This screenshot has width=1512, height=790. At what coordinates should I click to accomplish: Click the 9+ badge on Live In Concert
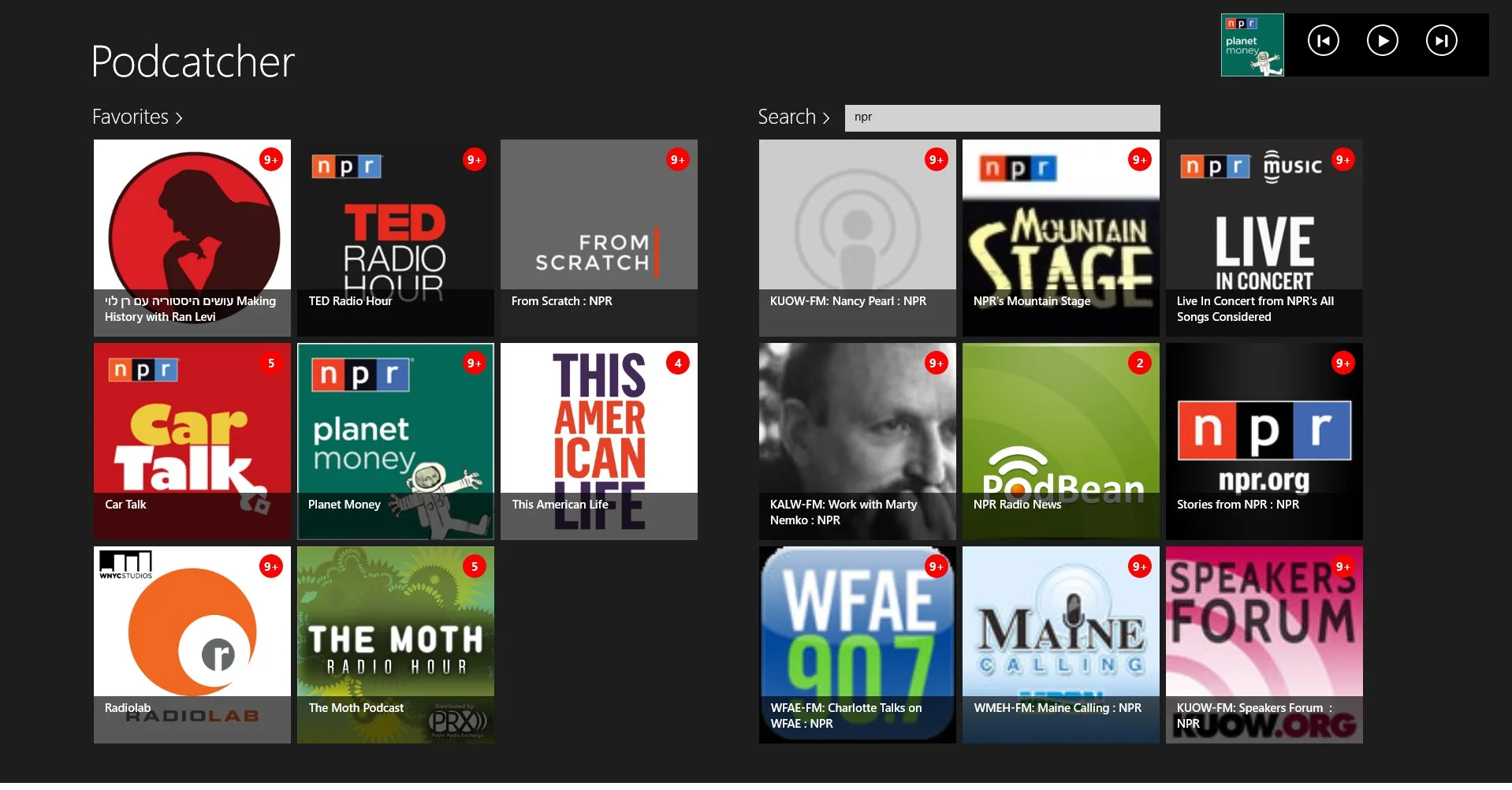point(1343,160)
